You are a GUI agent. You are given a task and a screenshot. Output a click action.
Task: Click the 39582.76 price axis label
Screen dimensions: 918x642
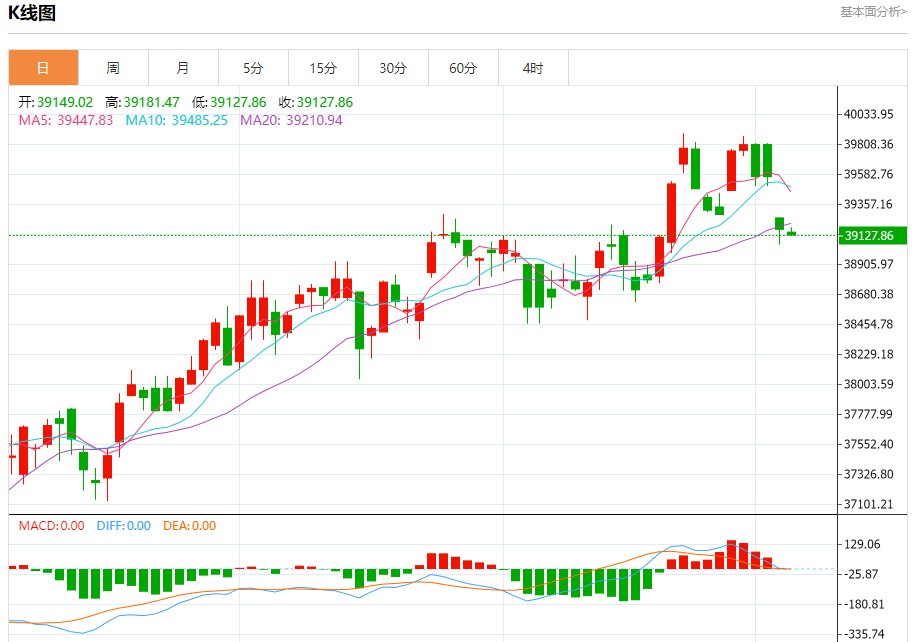[x=868, y=174]
